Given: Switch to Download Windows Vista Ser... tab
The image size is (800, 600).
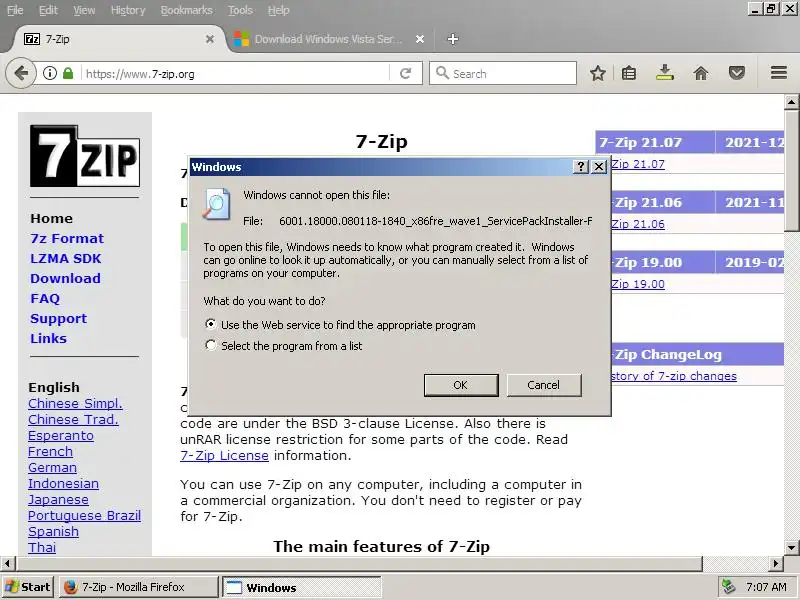Looking at the screenshot, I should click(x=329, y=39).
